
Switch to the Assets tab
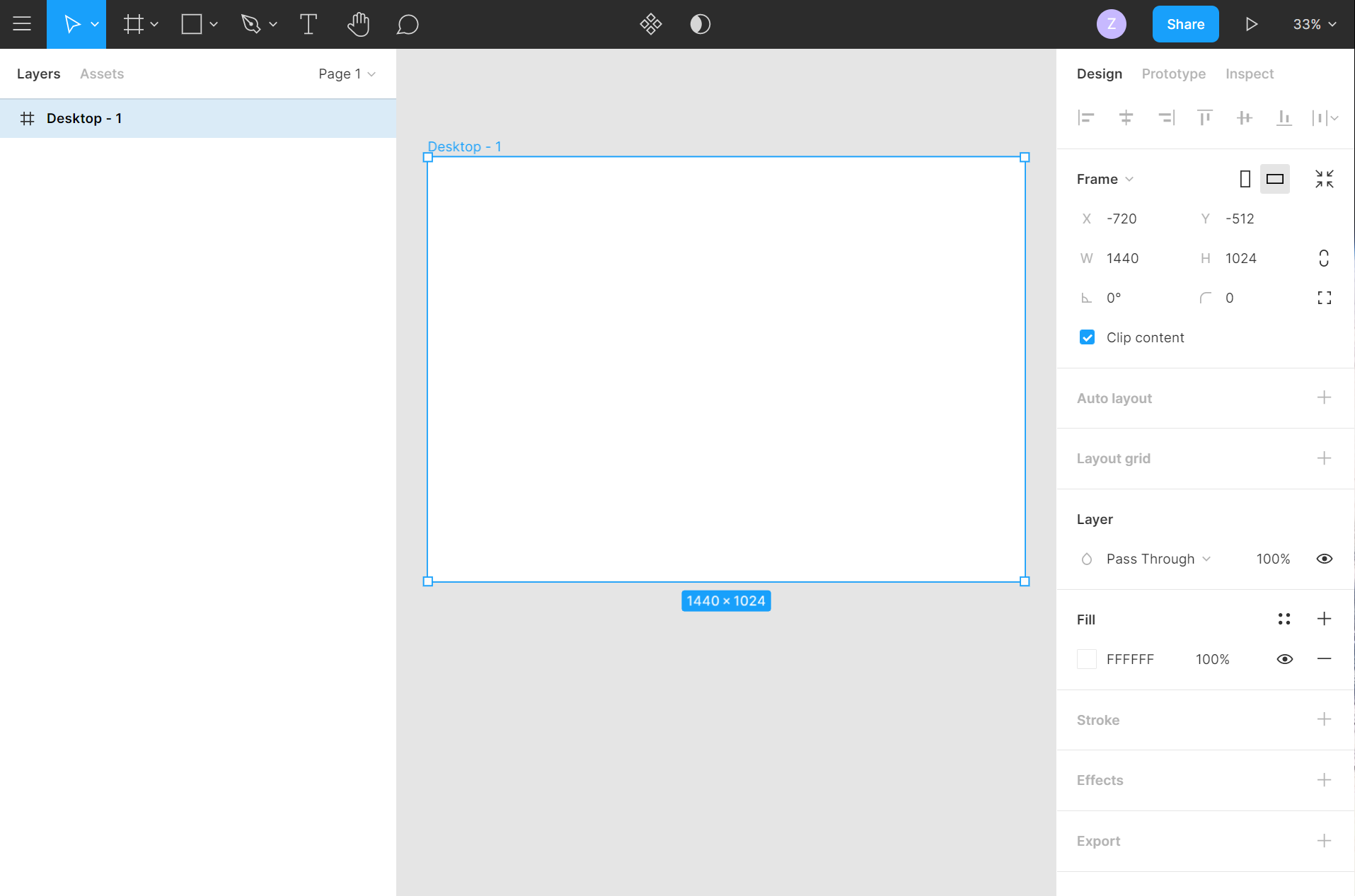(x=102, y=74)
